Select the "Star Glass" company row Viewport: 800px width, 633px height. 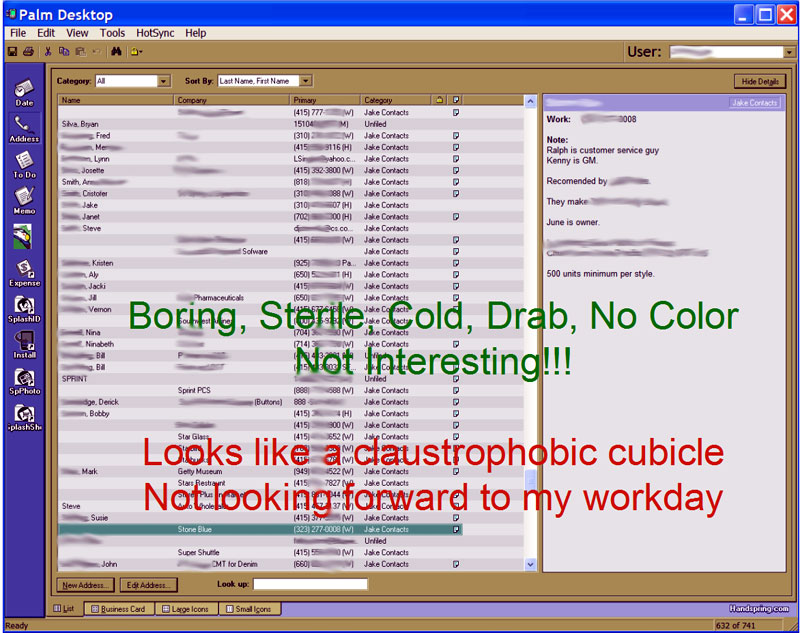tap(291, 437)
